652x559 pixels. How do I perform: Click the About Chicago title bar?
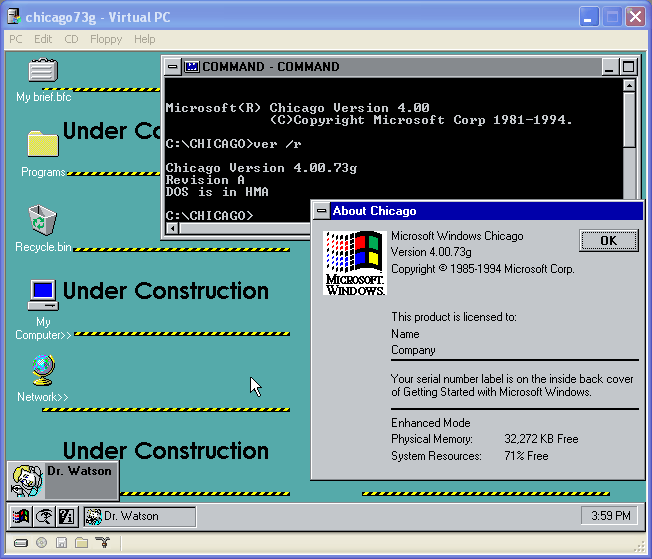coord(487,211)
